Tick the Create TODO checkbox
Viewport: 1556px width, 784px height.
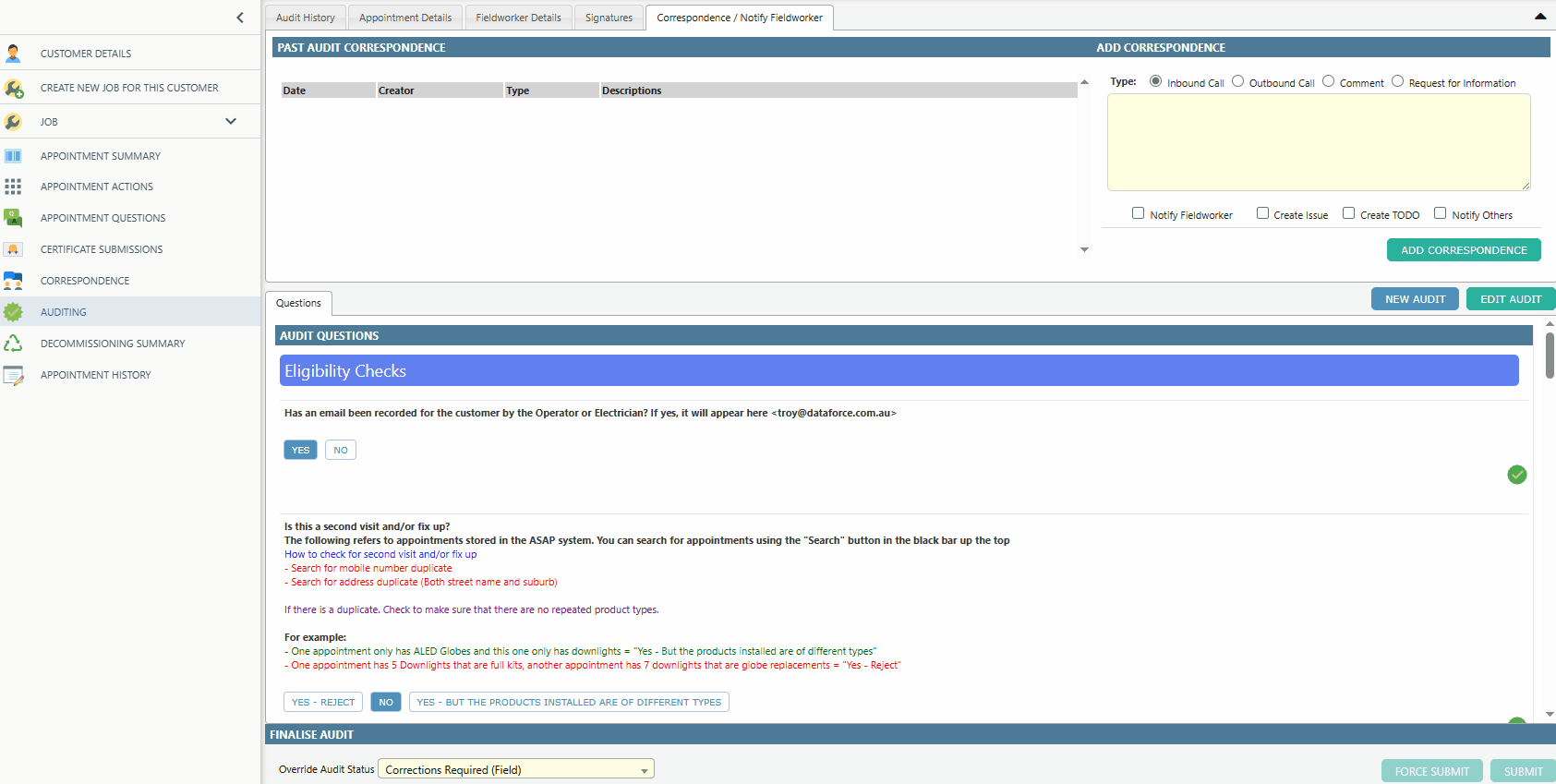coord(1348,213)
